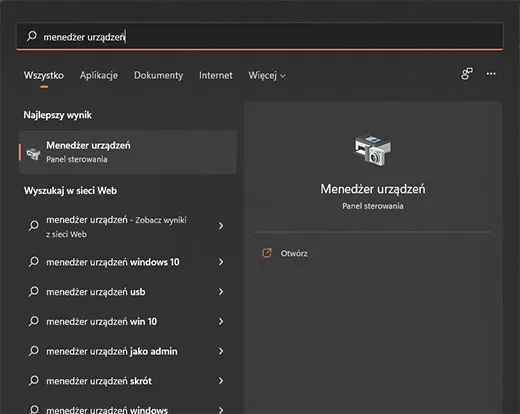Screen dimensions: 520x414
Task: Click the Device Manager icon in best result
Action: (33, 154)
